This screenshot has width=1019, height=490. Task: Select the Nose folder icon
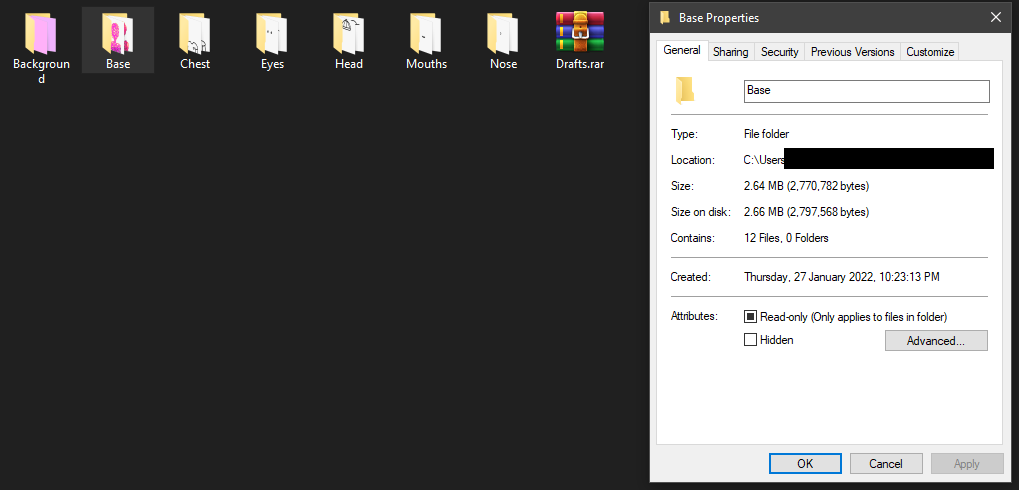click(504, 33)
